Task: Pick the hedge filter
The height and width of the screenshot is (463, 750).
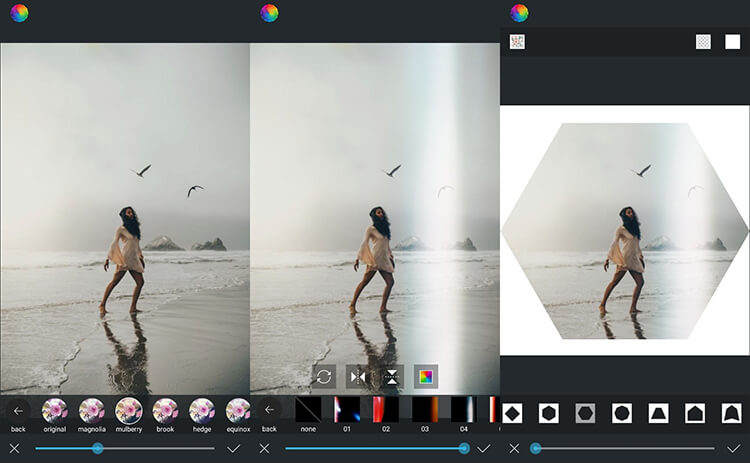Action: point(202,410)
